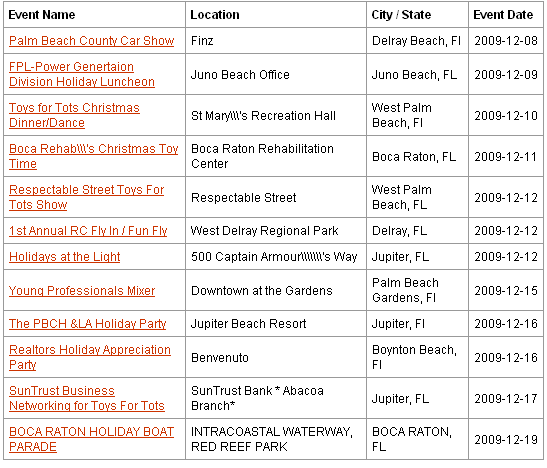Select the Juno Beach Office location cell

click(x=276, y=74)
